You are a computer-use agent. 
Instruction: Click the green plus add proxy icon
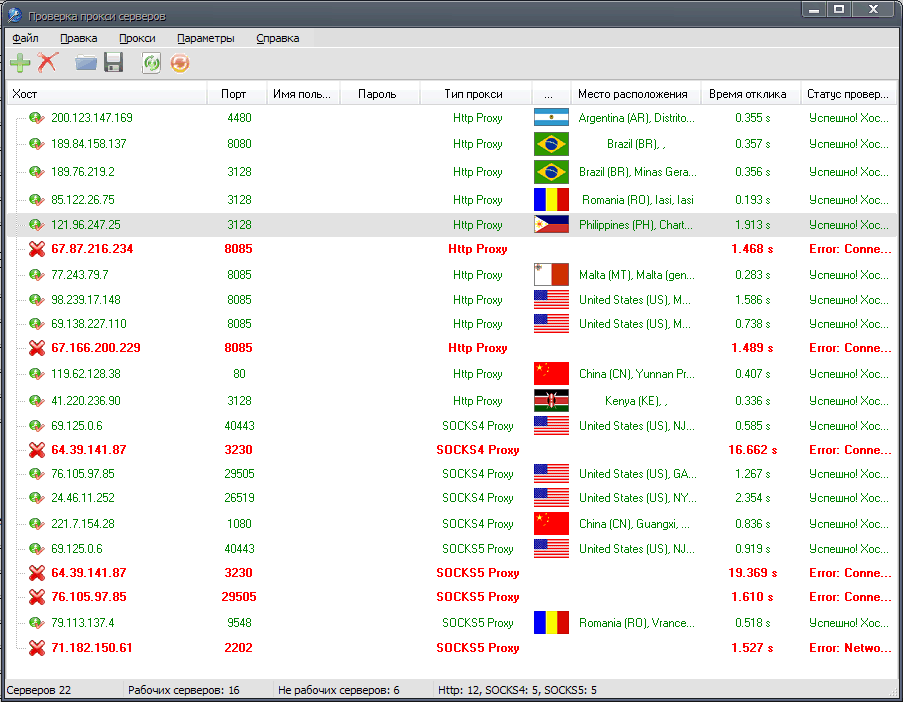tap(20, 63)
